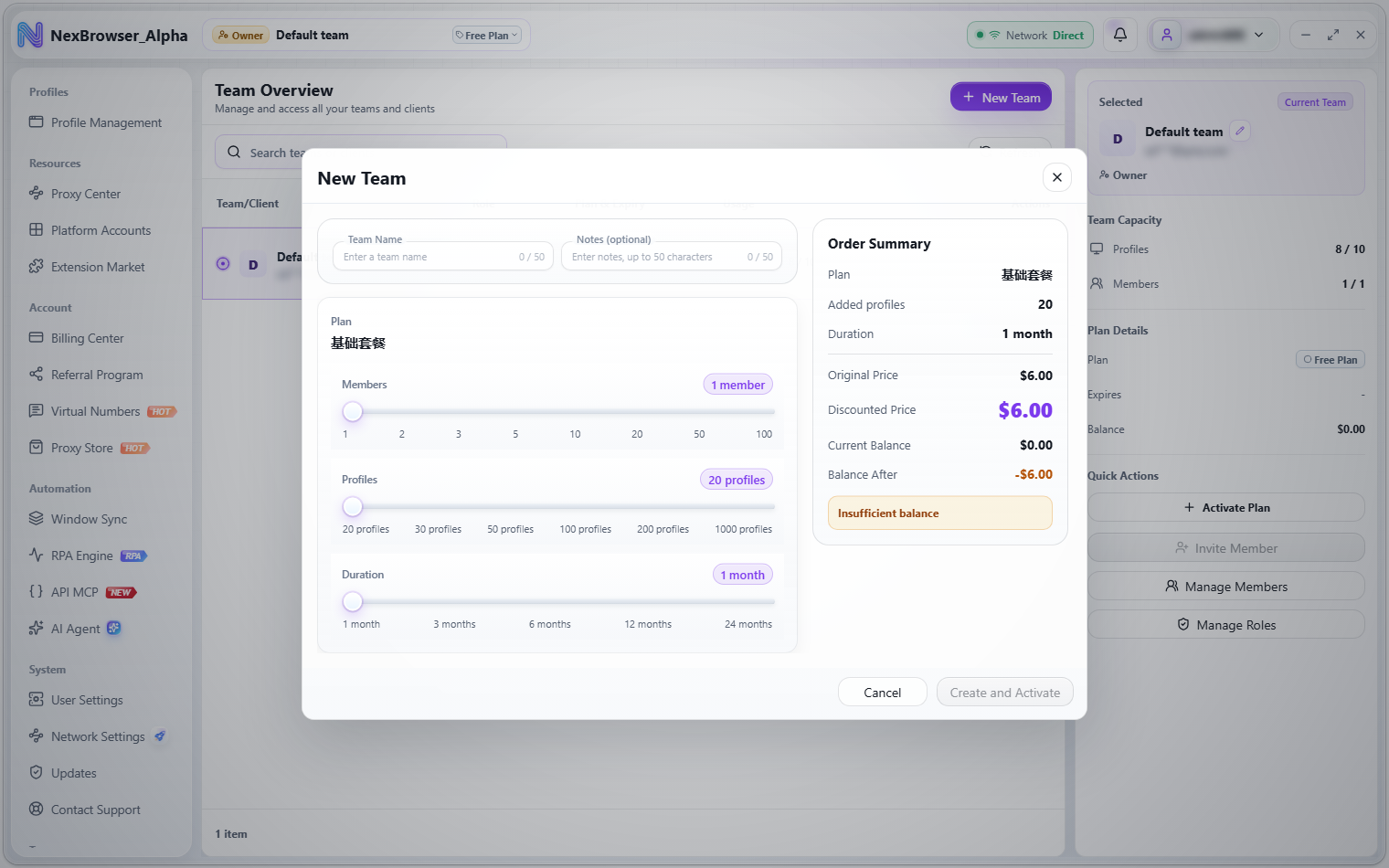The height and width of the screenshot is (868, 1389).
Task: Close the New Team dialog
Action: (1056, 177)
